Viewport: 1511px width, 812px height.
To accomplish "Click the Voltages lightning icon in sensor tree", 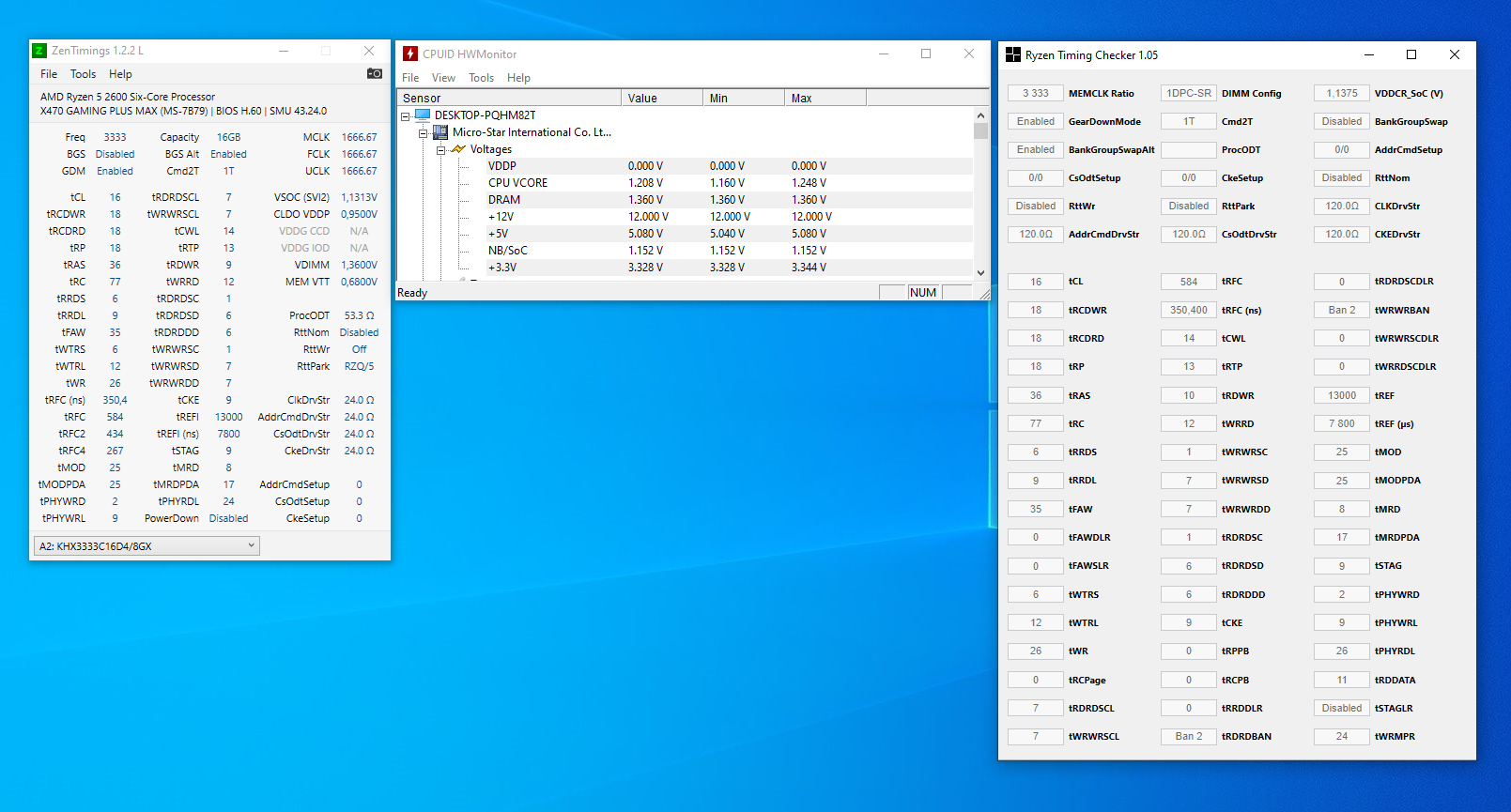I will tap(458, 149).
